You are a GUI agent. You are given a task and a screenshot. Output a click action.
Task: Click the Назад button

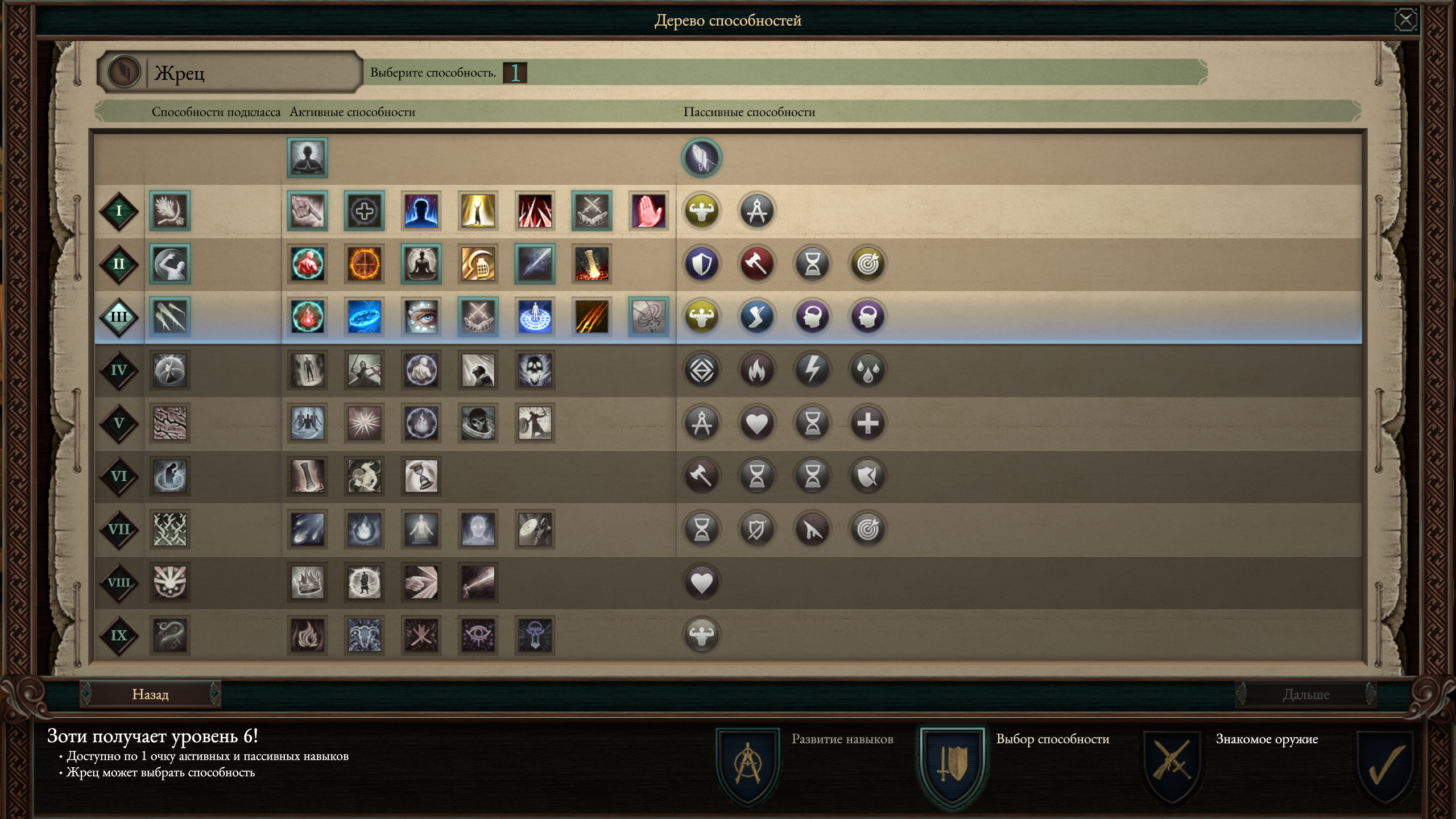150,694
